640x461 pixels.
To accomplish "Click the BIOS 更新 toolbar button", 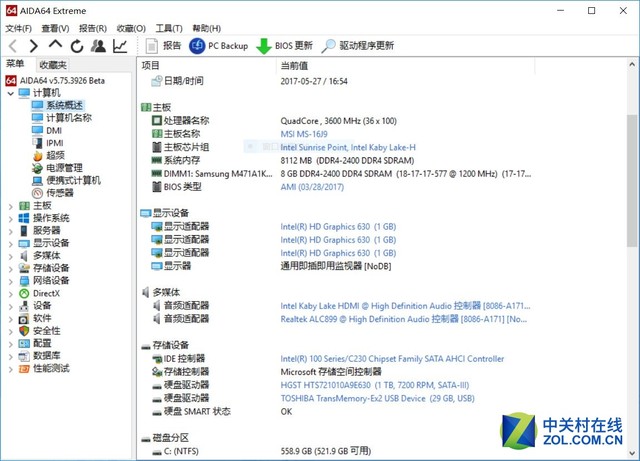I will click(284, 46).
